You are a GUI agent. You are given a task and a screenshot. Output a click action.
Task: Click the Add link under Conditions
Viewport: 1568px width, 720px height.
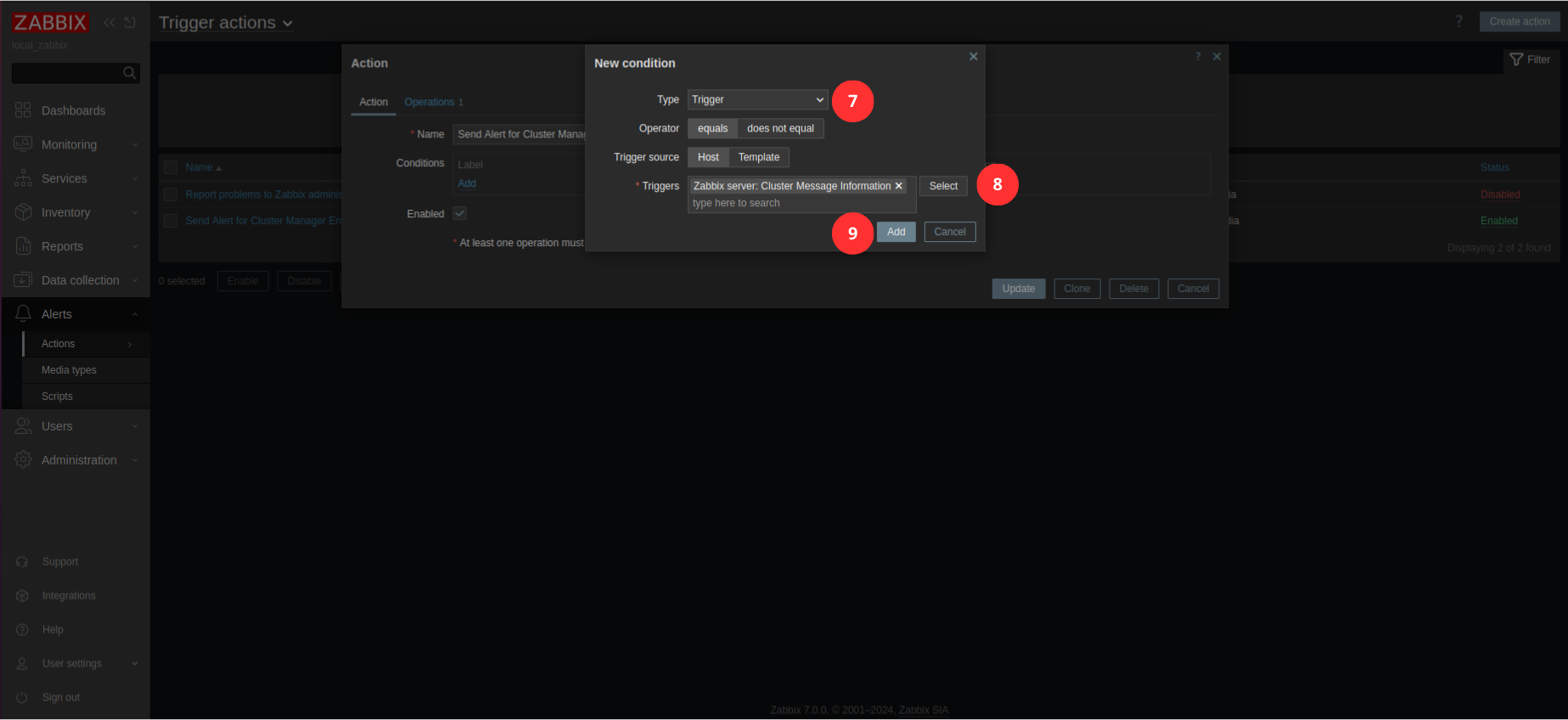point(467,183)
